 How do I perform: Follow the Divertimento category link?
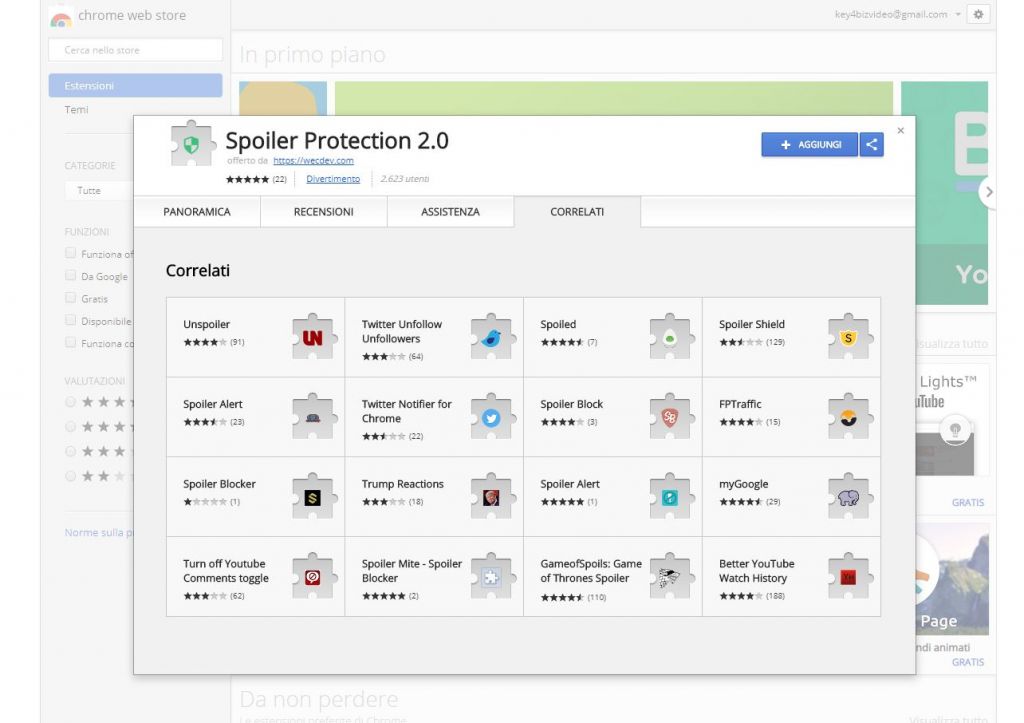coord(333,179)
